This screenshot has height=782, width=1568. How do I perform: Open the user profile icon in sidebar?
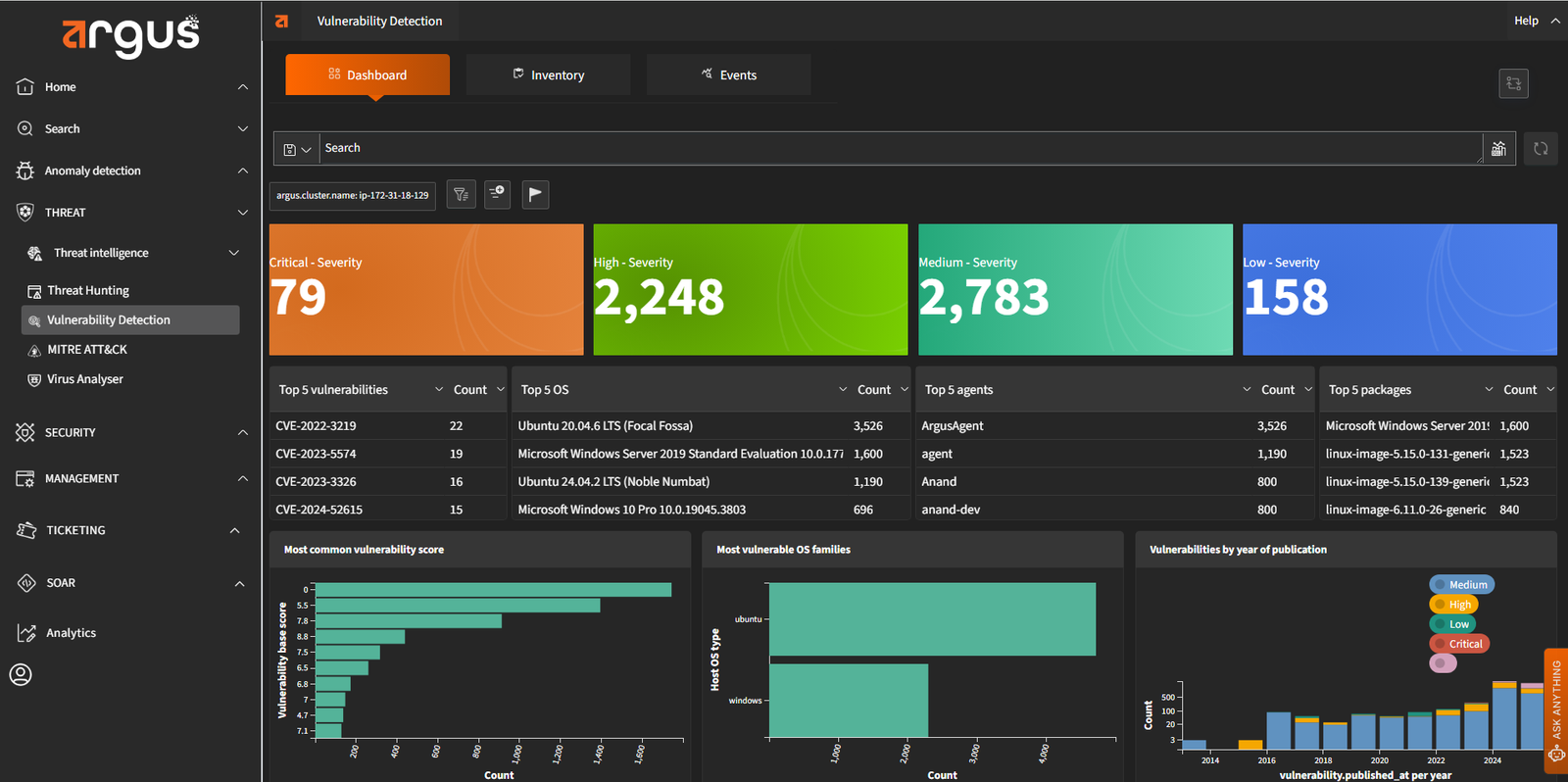(x=21, y=674)
